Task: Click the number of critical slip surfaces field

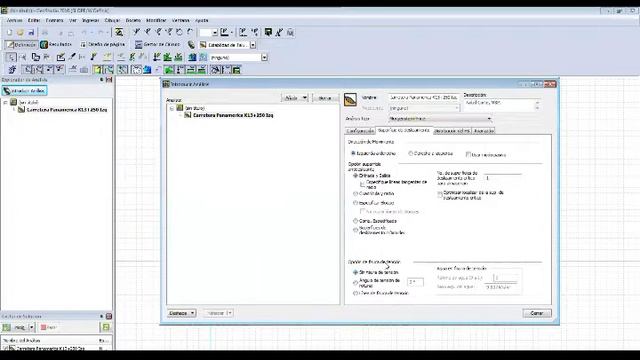Action: tap(503, 178)
